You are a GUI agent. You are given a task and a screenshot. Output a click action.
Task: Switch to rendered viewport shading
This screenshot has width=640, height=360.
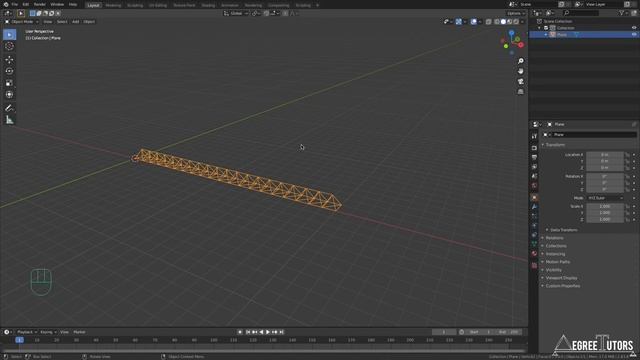(516, 22)
